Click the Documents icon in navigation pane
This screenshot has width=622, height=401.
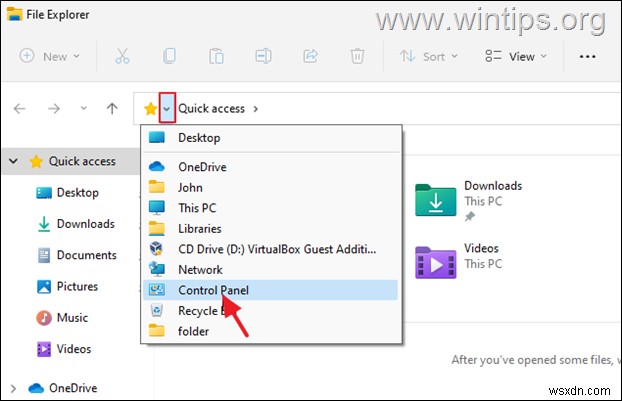(44, 255)
